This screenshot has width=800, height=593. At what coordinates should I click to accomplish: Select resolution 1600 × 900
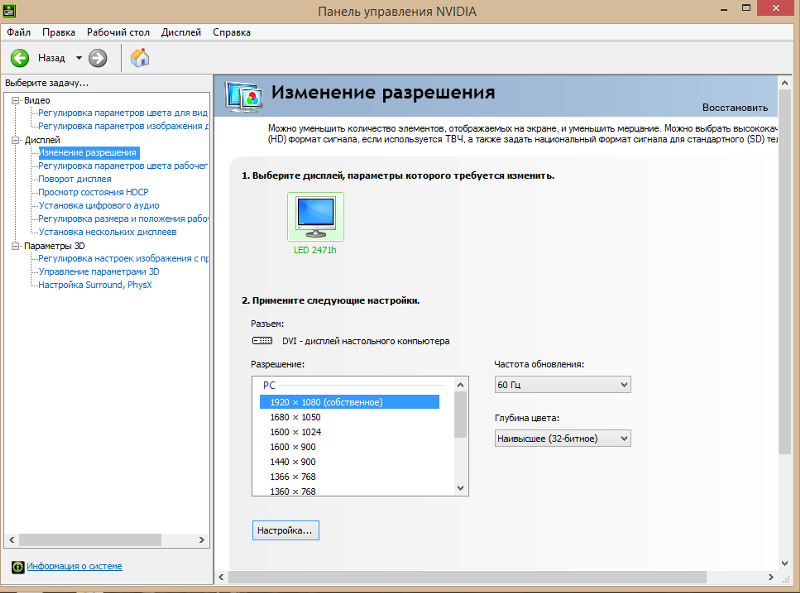coord(293,447)
